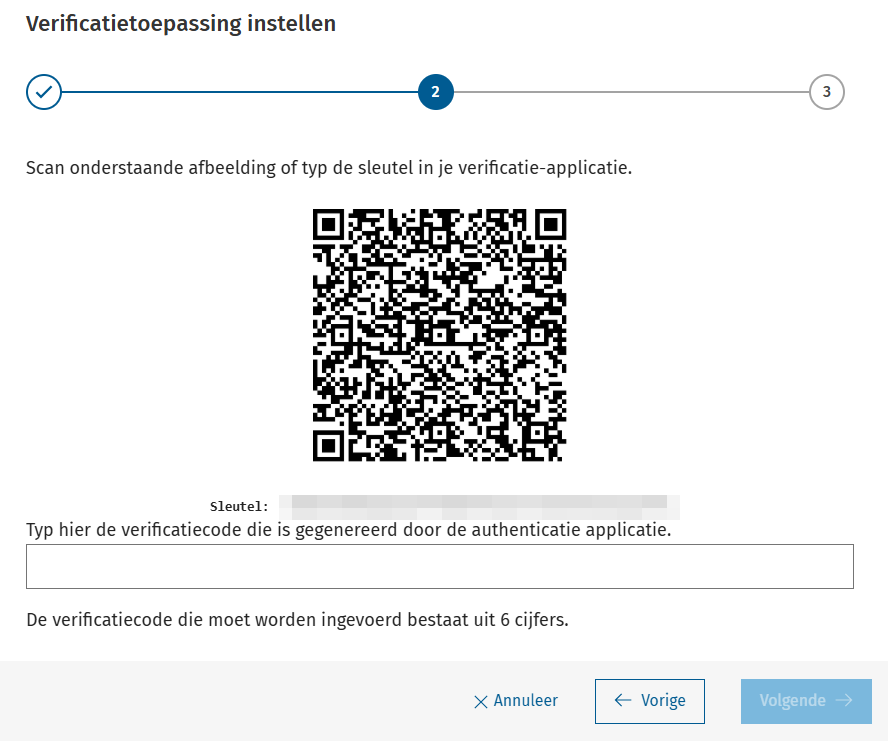This screenshot has width=888, height=741.
Task: Click the grey progress line between steps 2 and 3
Action: tap(630, 92)
